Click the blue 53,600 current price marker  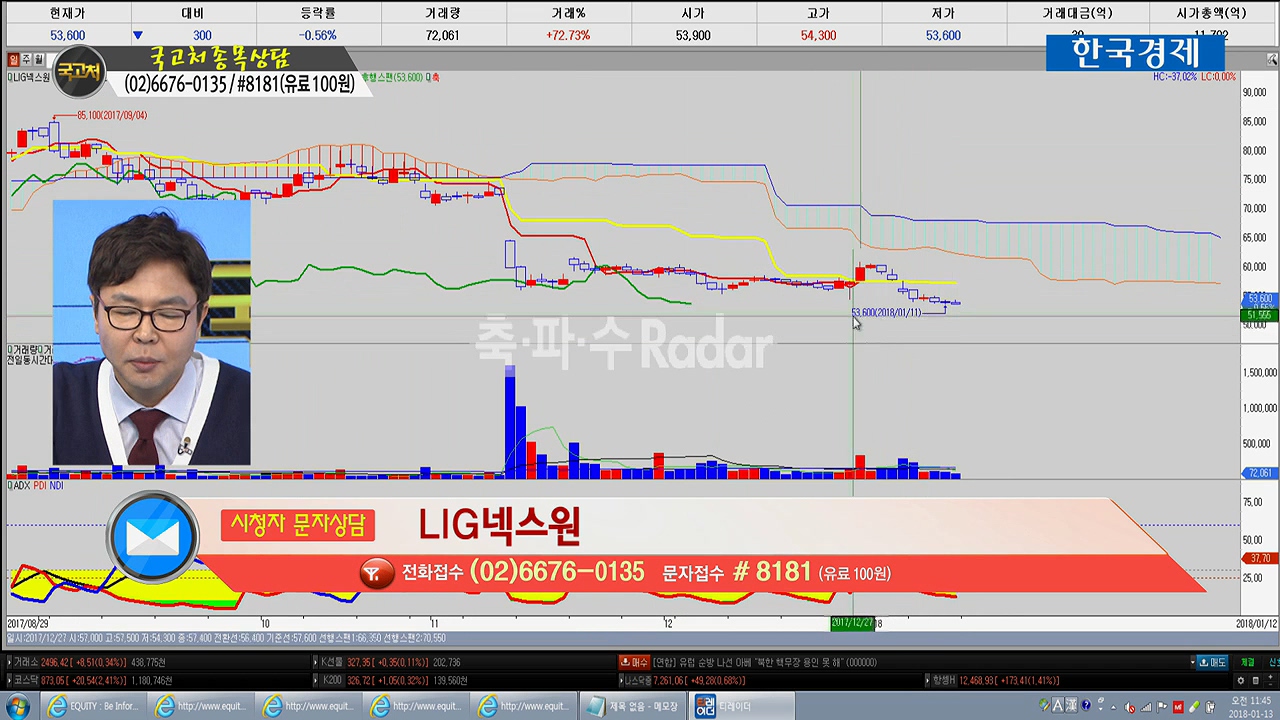pyautogui.click(x=1259, y=299)
